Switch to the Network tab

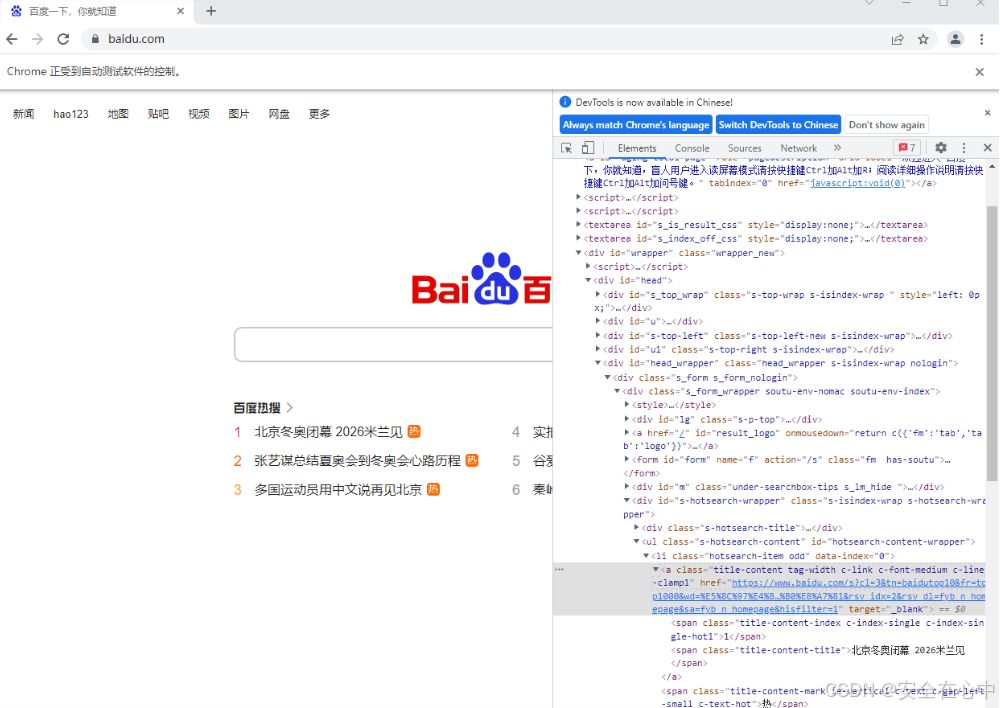coord(798,148)
